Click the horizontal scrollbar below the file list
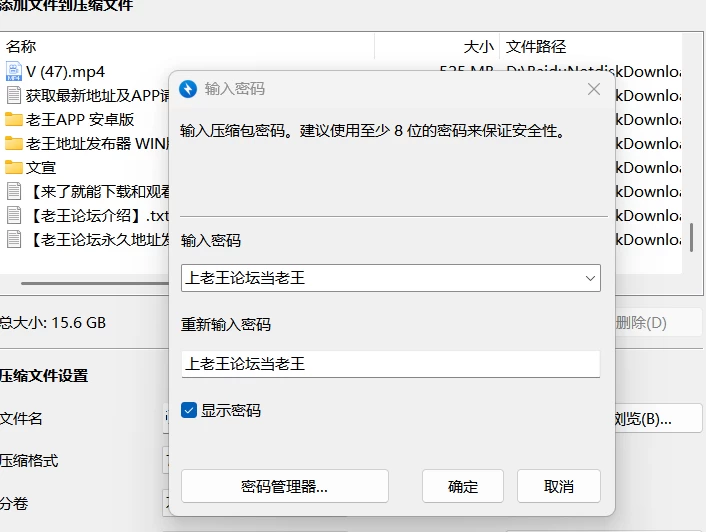 (x=95, y=283)
